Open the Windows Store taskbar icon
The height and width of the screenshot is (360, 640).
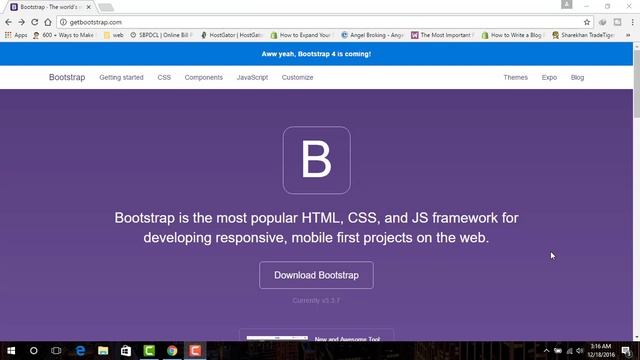(x=126, y=351)
